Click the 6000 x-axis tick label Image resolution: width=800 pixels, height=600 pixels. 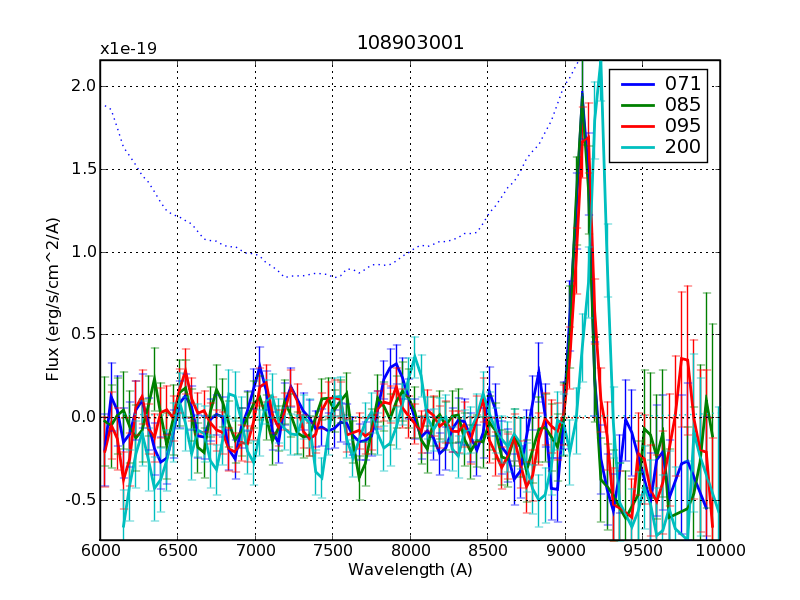100,551
